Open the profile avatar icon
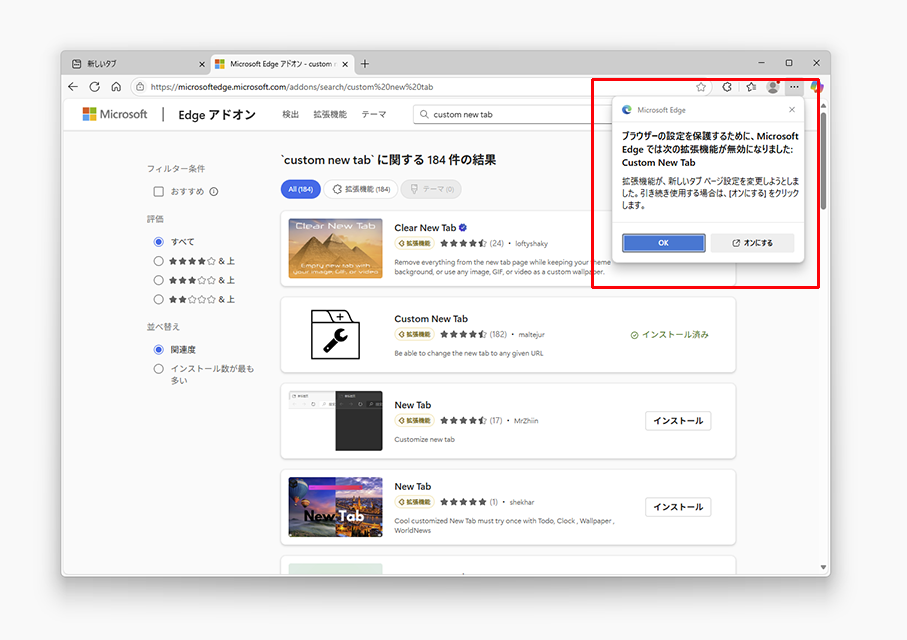The image size is (907, 640). coord(772,87)
